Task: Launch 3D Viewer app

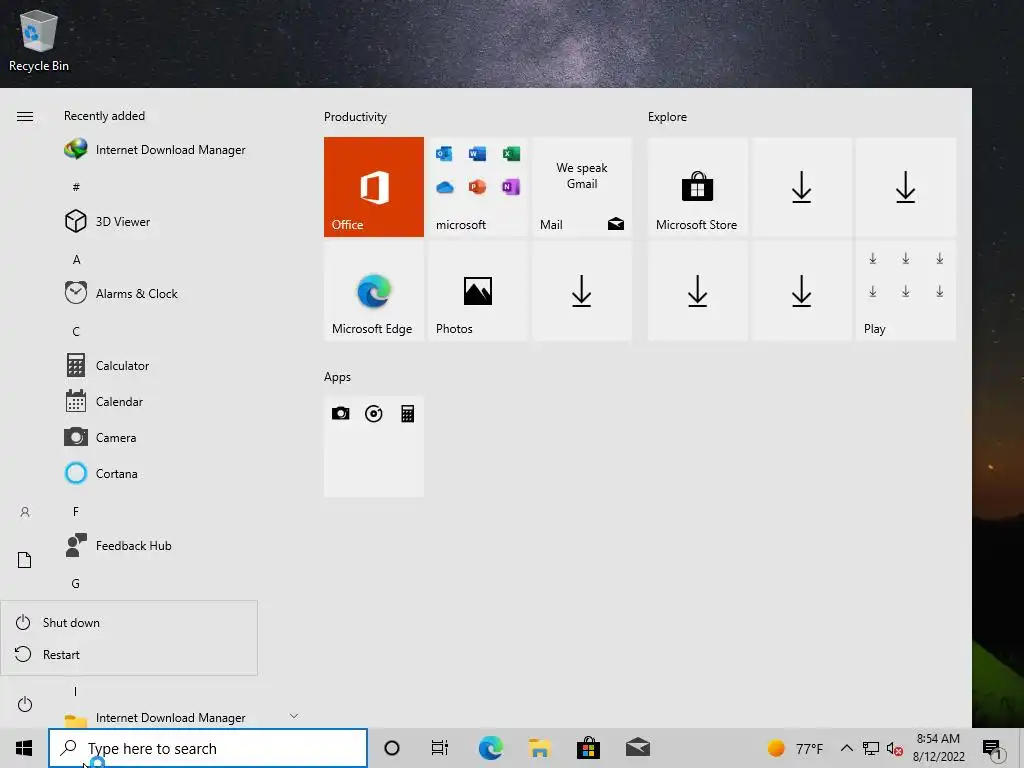Action: pyautogui.click(x=108, y=221)
